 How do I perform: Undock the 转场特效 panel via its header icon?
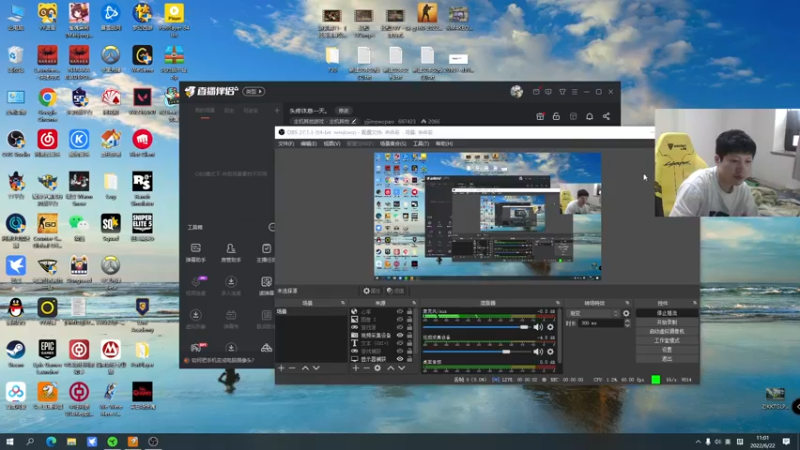627,303
